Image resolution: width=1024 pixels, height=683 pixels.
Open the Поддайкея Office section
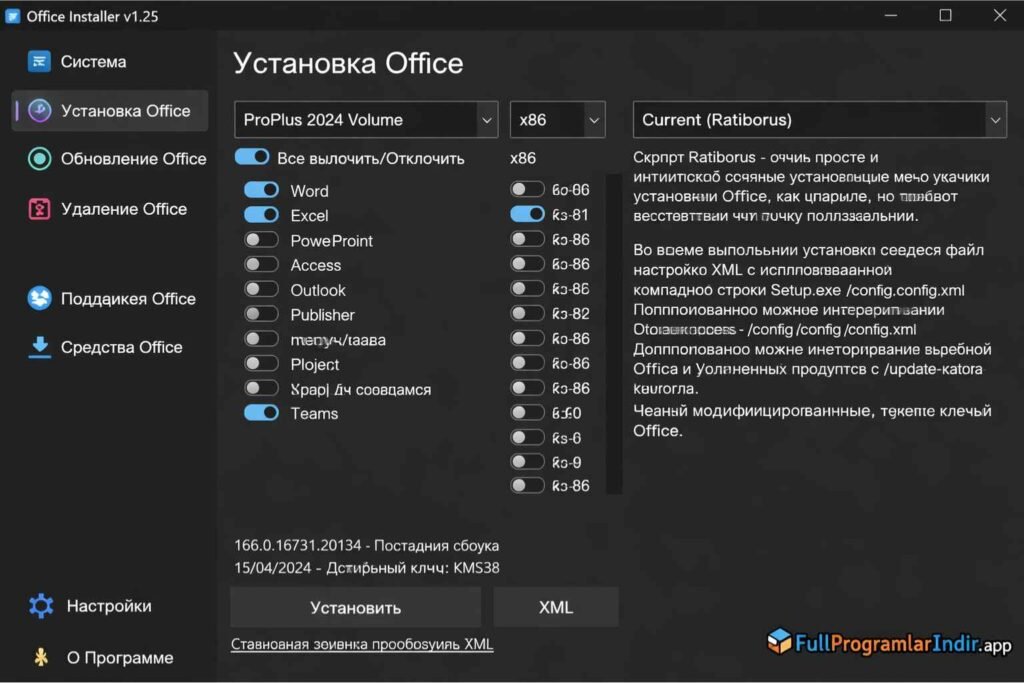[114, 298]
